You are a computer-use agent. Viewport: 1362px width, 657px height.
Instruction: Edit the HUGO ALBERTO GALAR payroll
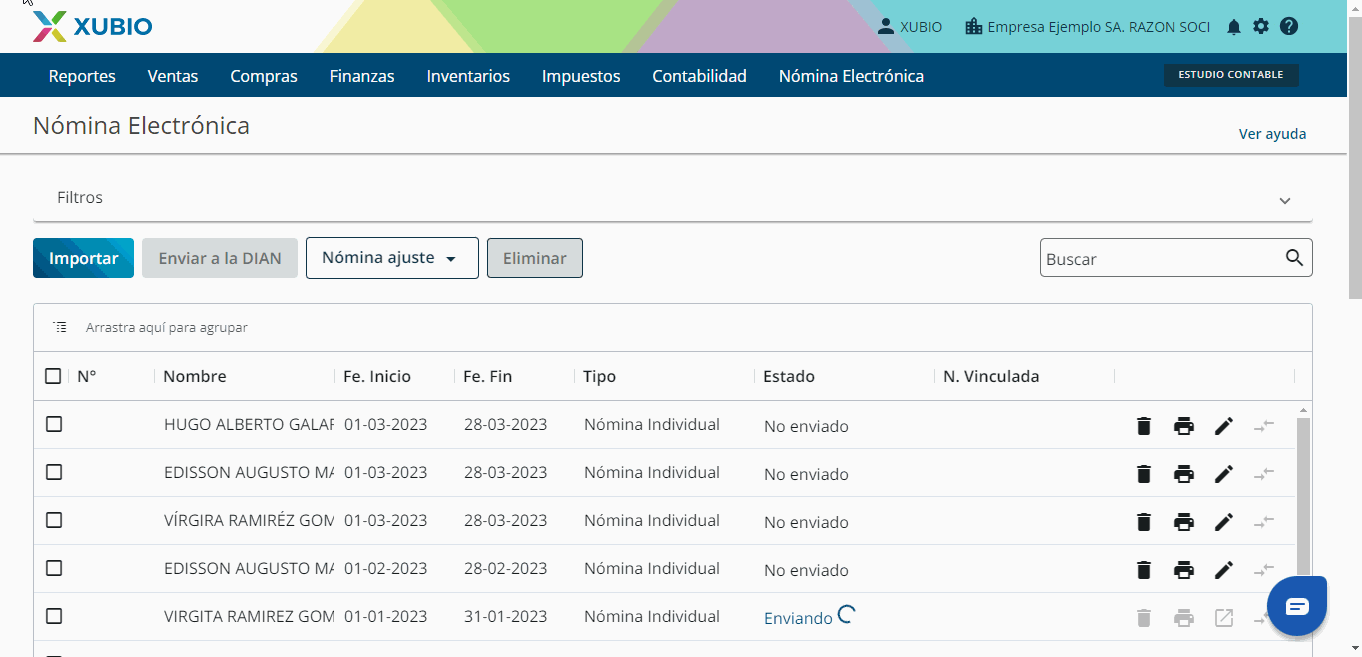pos(1224,426)
